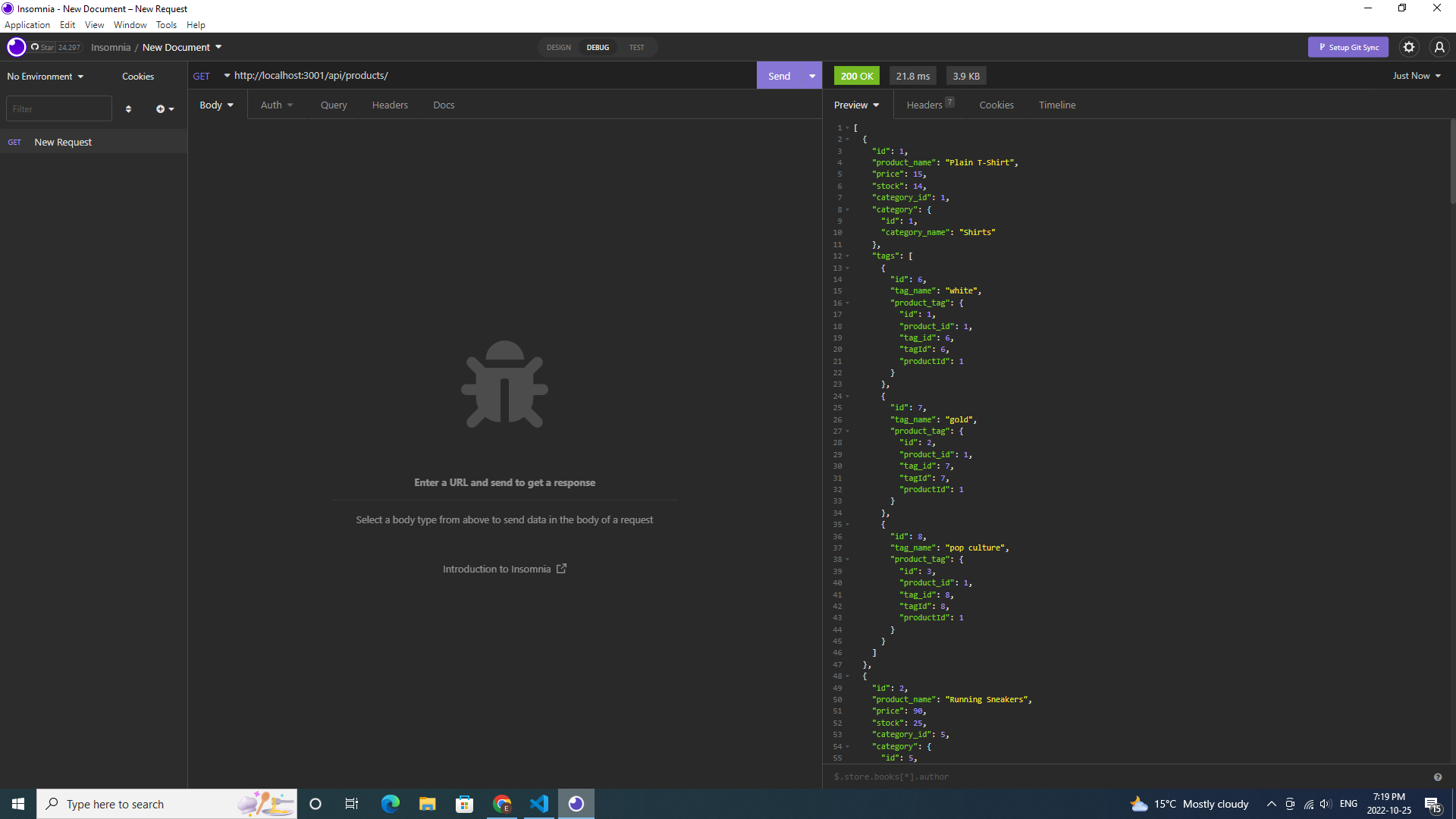The width and height of the screenshot is (1456, 819).
Task: Open Visual Studio Code from taskbar
Action: pyautogui.click(x=539, y=804)
